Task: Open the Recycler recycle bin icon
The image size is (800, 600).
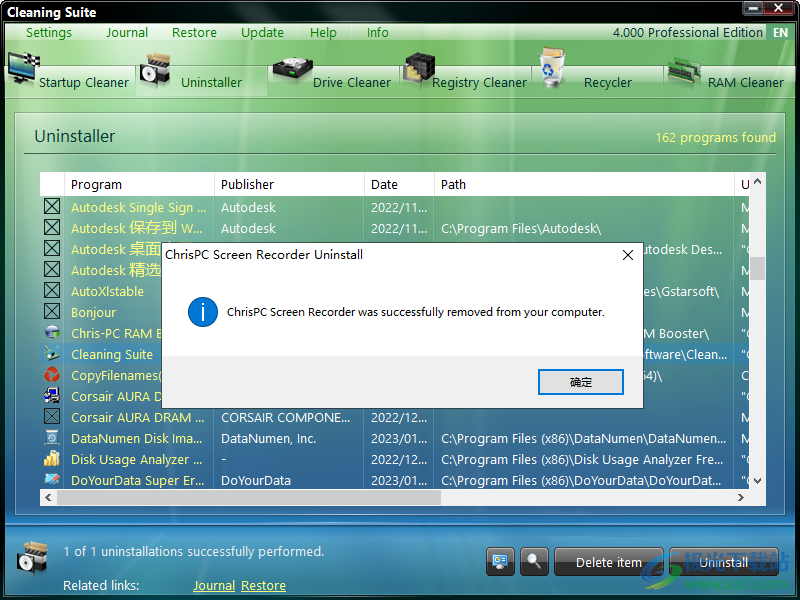Action: [552, 66]
